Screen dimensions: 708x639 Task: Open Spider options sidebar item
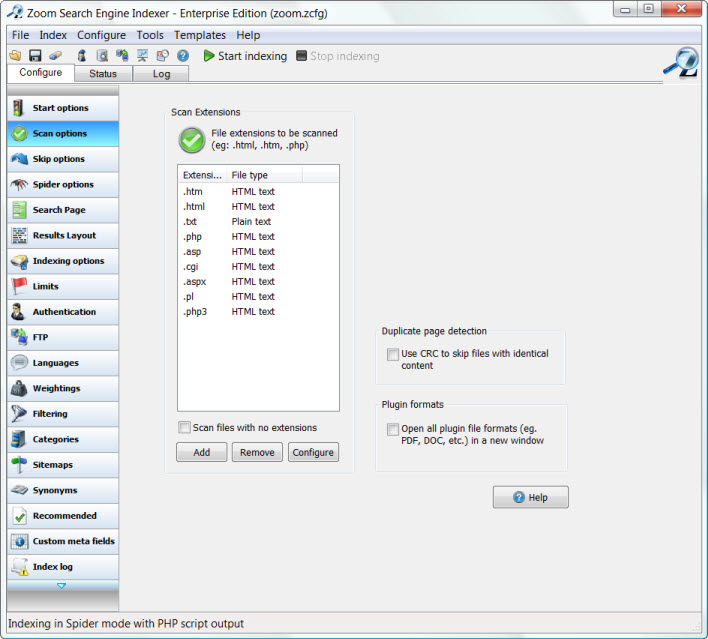pyautogui.click(x=63, y=184)
